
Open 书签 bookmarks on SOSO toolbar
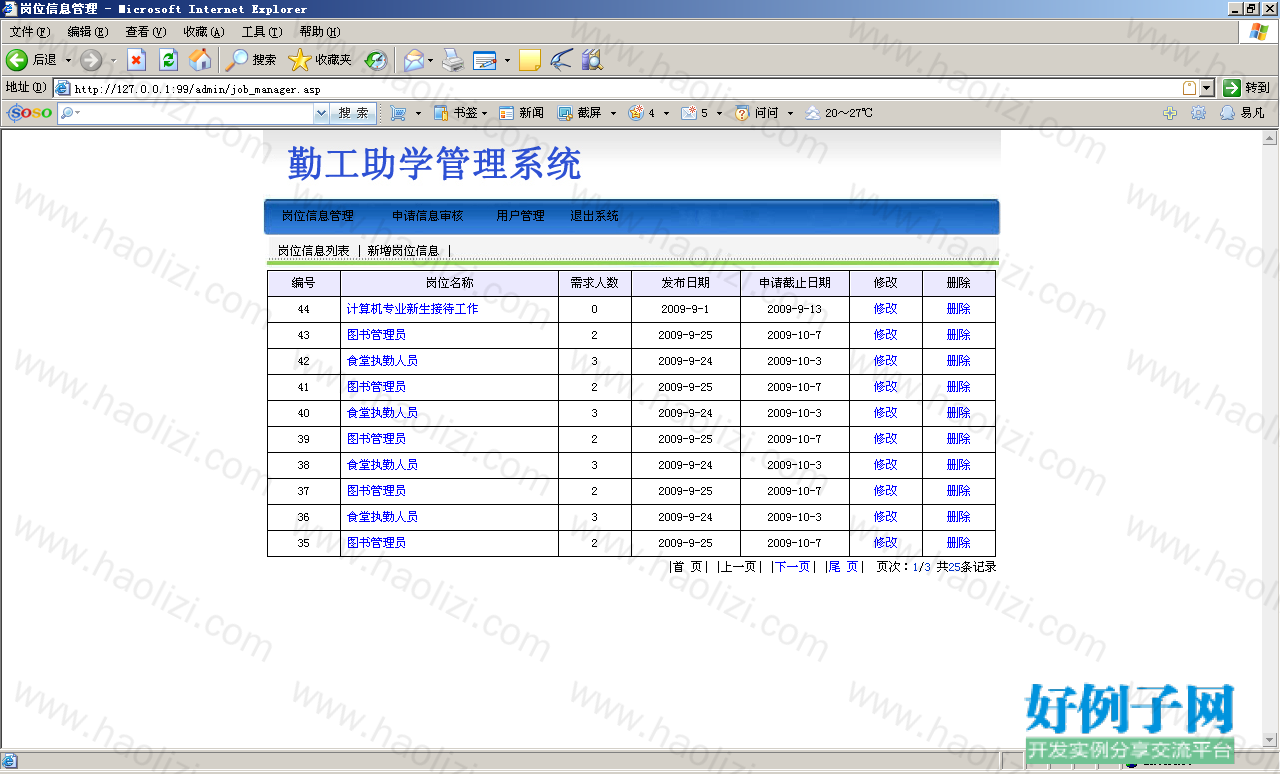tap(455, 113)
